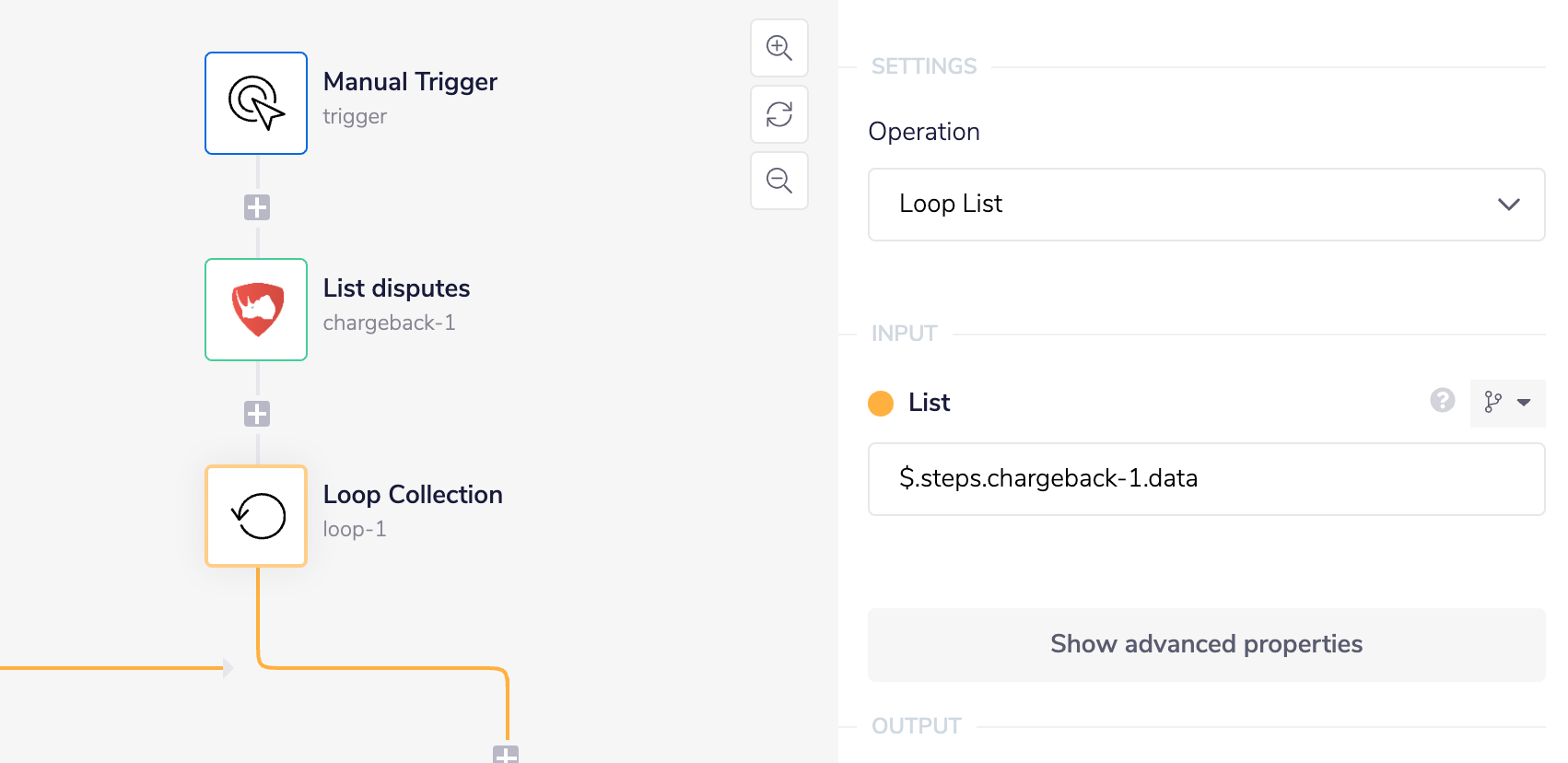Image resolution: width=1568 pixels, height=763 pixels.
Task: Zoom out of the workflow canvas
Action: (779, 181)
